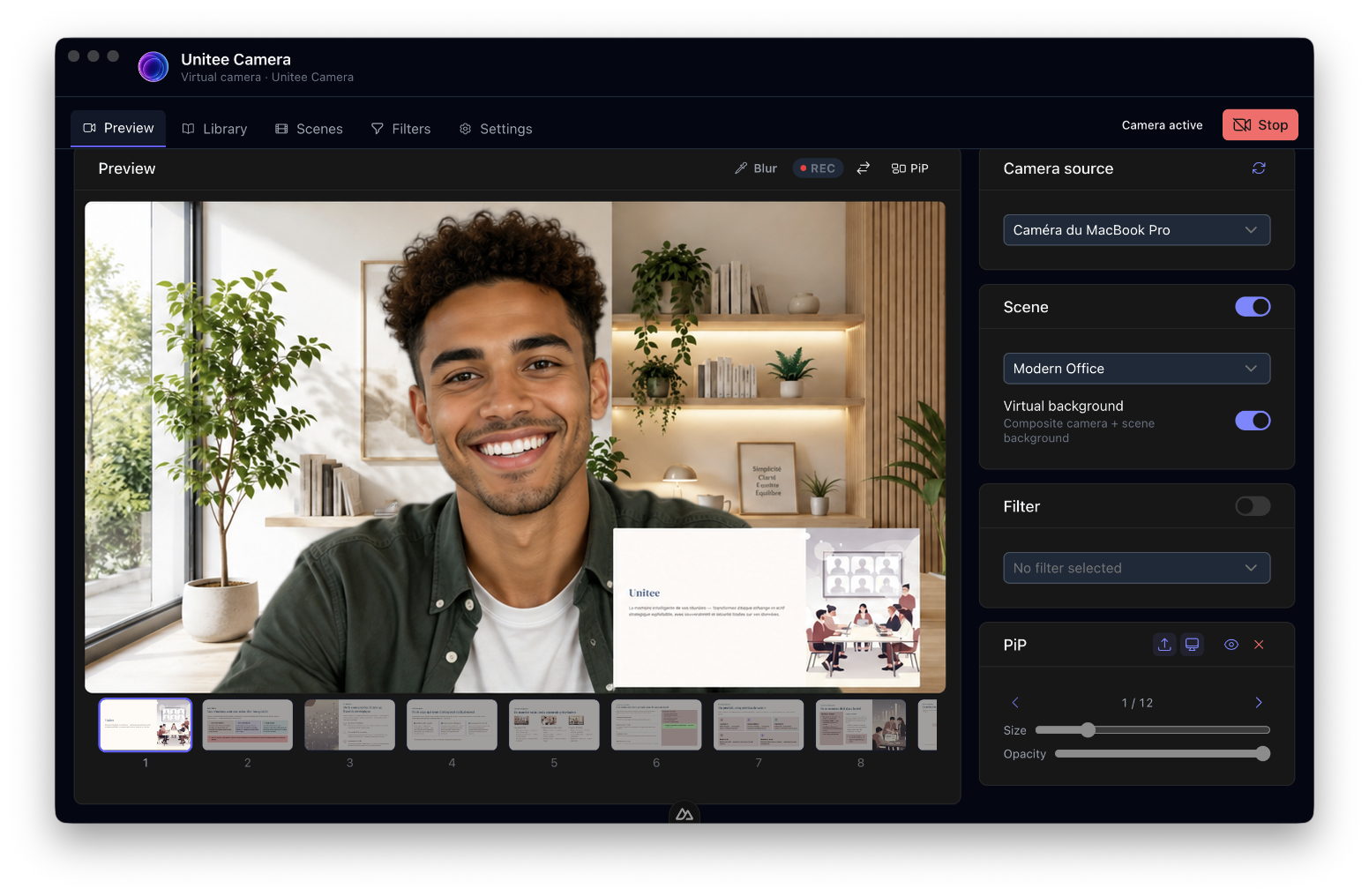This screenshot has width=1369, height=896.
Task: Close PiP with the red X
Action: [x=1259, y=645]
